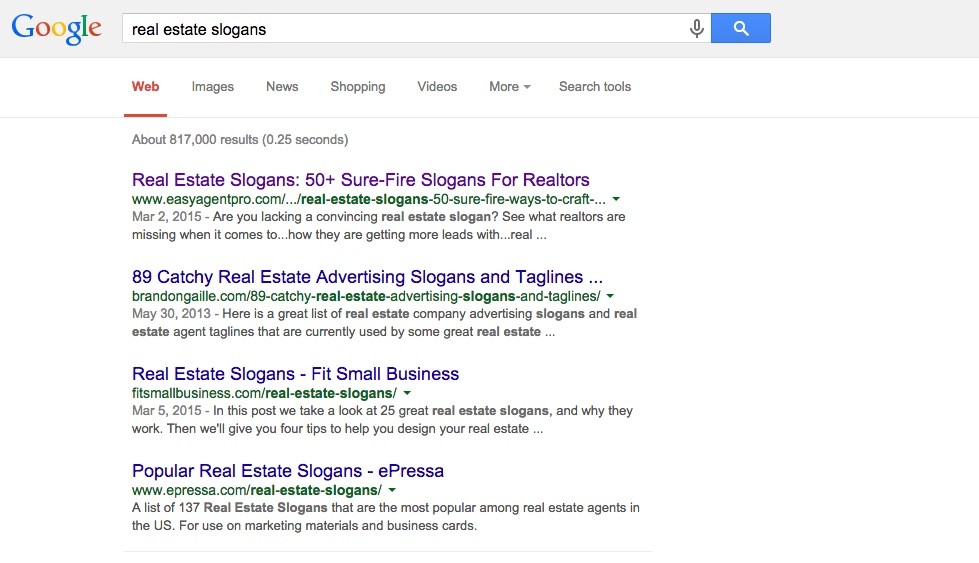Image resolution: width=979 pixels, height=563 pixels.
Task: Click the green brandongaille.com URL text
Action: point(366,296)
